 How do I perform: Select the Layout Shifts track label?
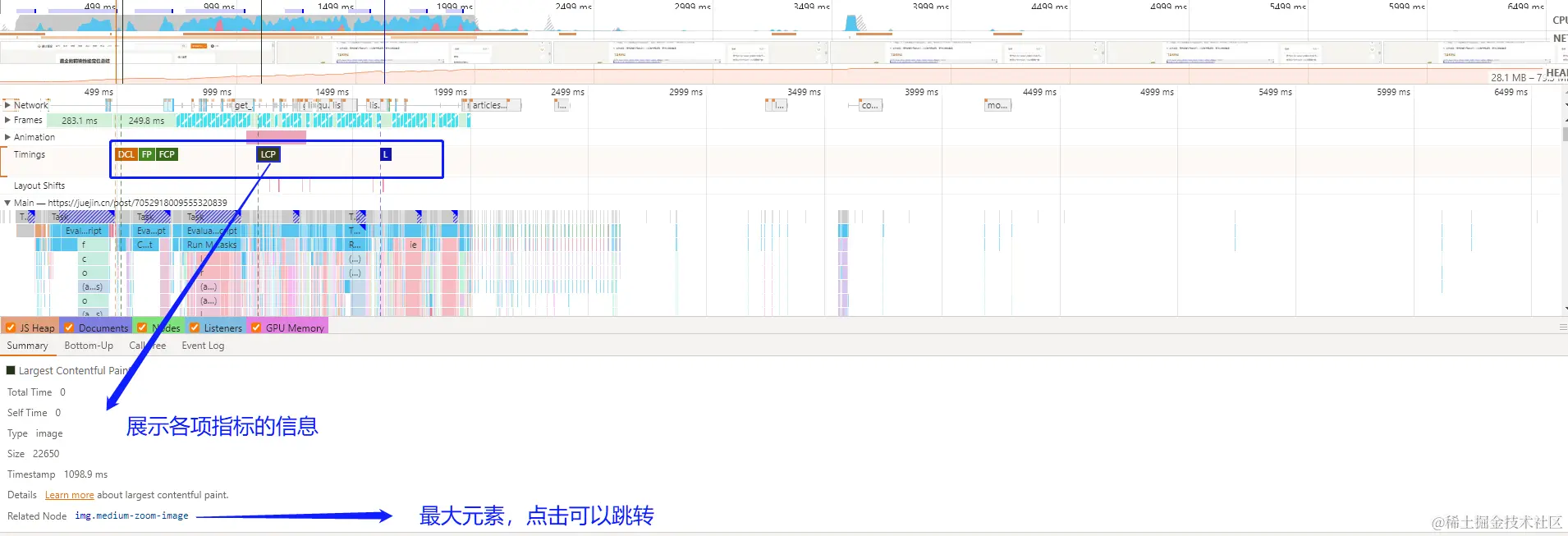[x=39, y=186]
